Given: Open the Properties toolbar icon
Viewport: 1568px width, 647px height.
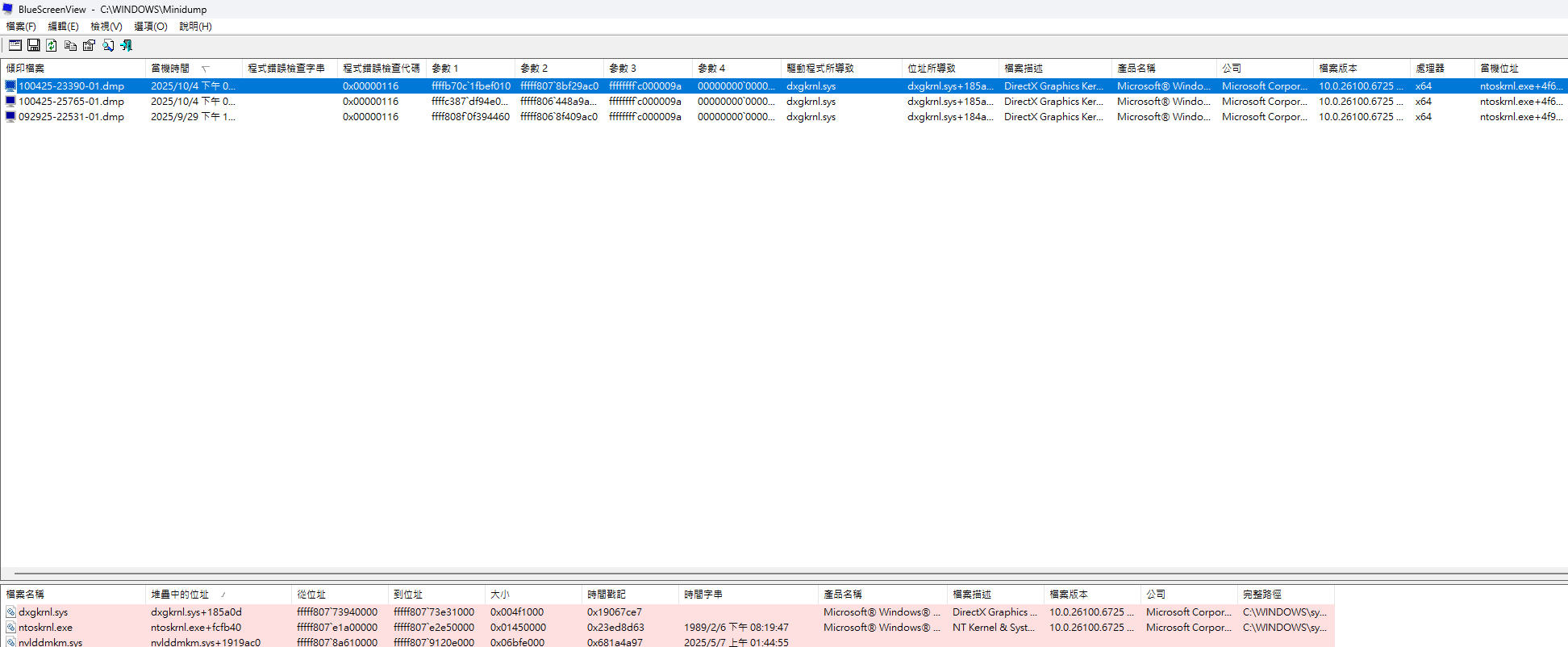Looking at the screenshot, I should [x=89, y=45].
